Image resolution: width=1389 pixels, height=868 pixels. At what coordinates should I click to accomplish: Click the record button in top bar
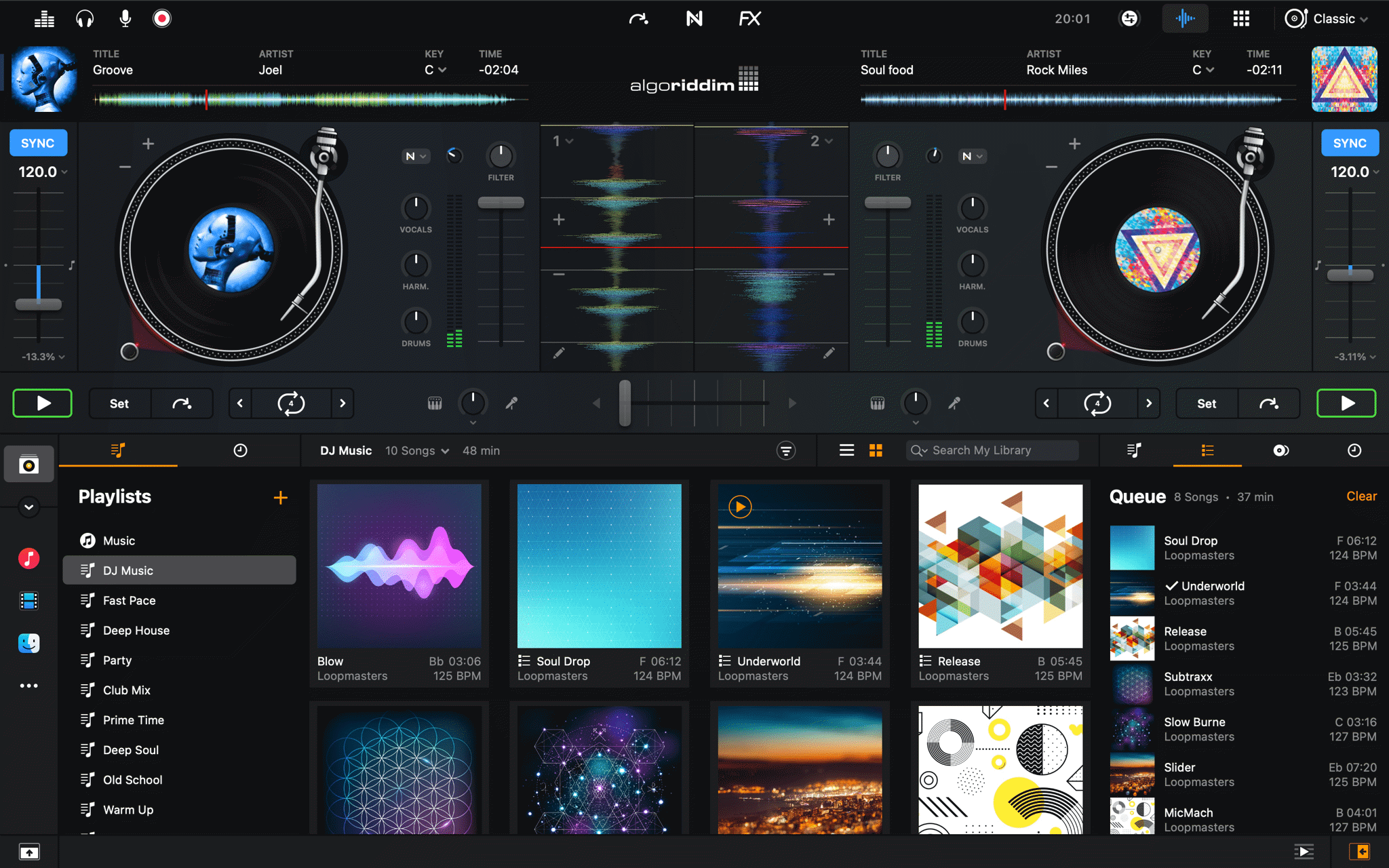(x=161, y=18)
